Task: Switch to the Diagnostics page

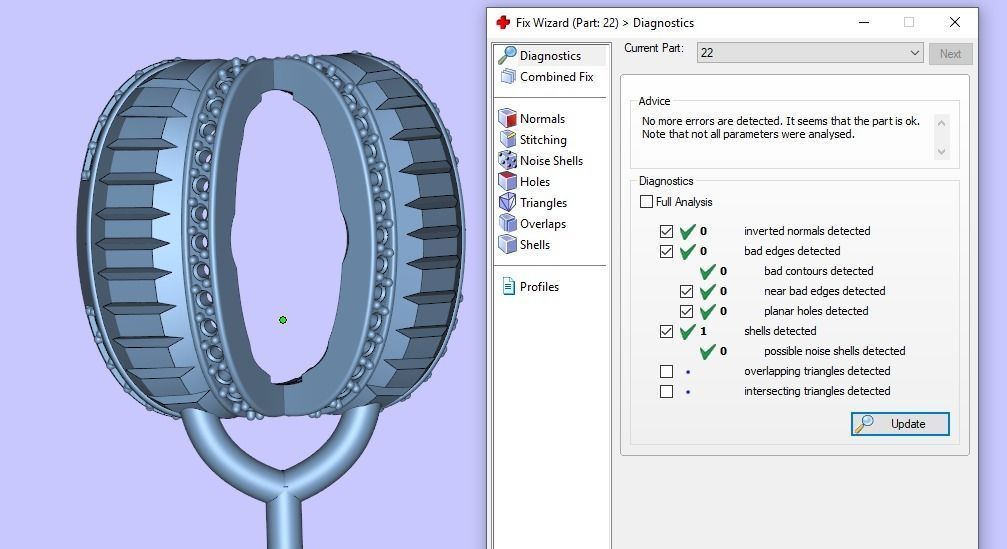Action: pos(550,55)
